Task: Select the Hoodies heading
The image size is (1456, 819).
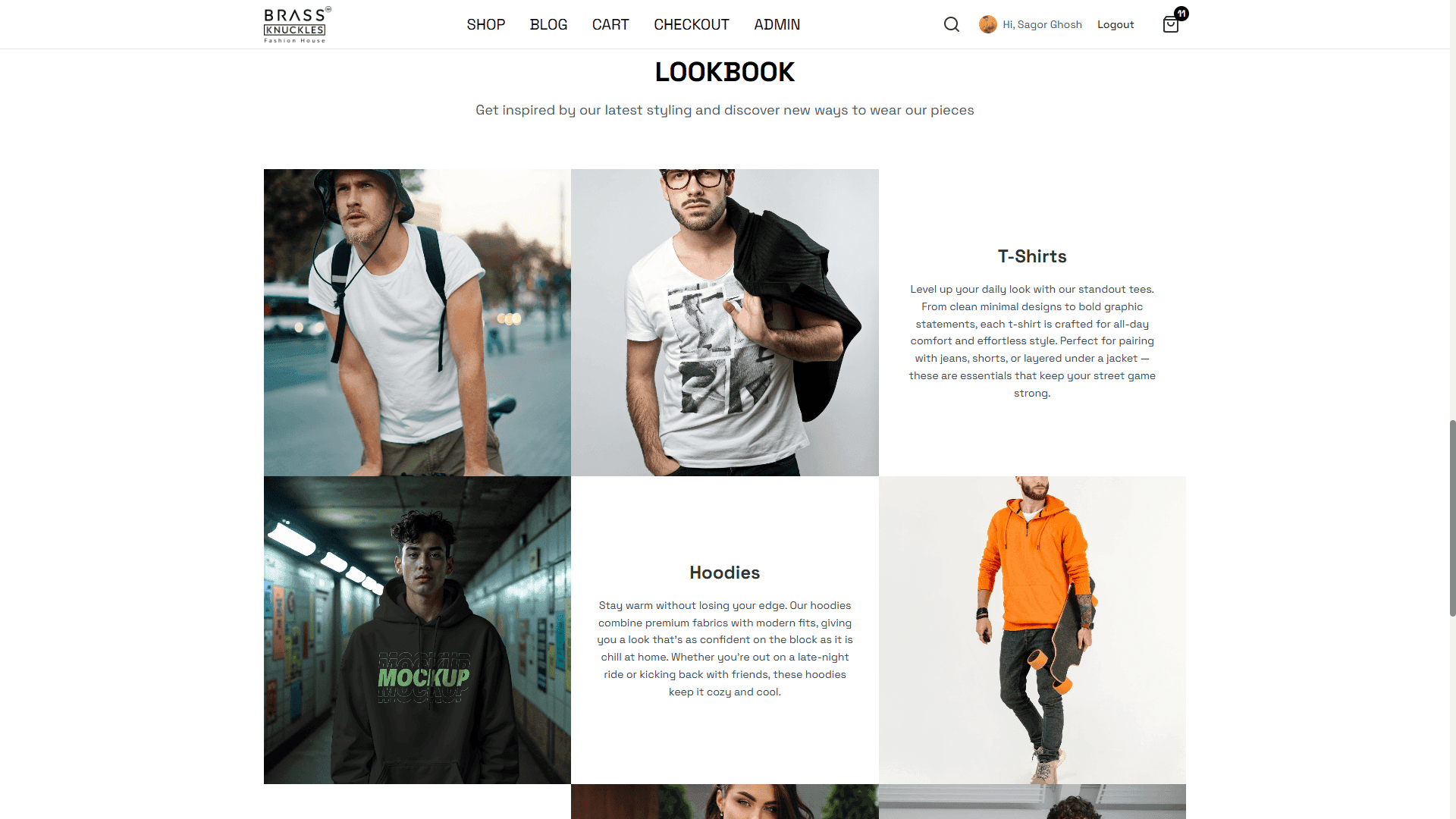Action: click(x=724, y=573)
